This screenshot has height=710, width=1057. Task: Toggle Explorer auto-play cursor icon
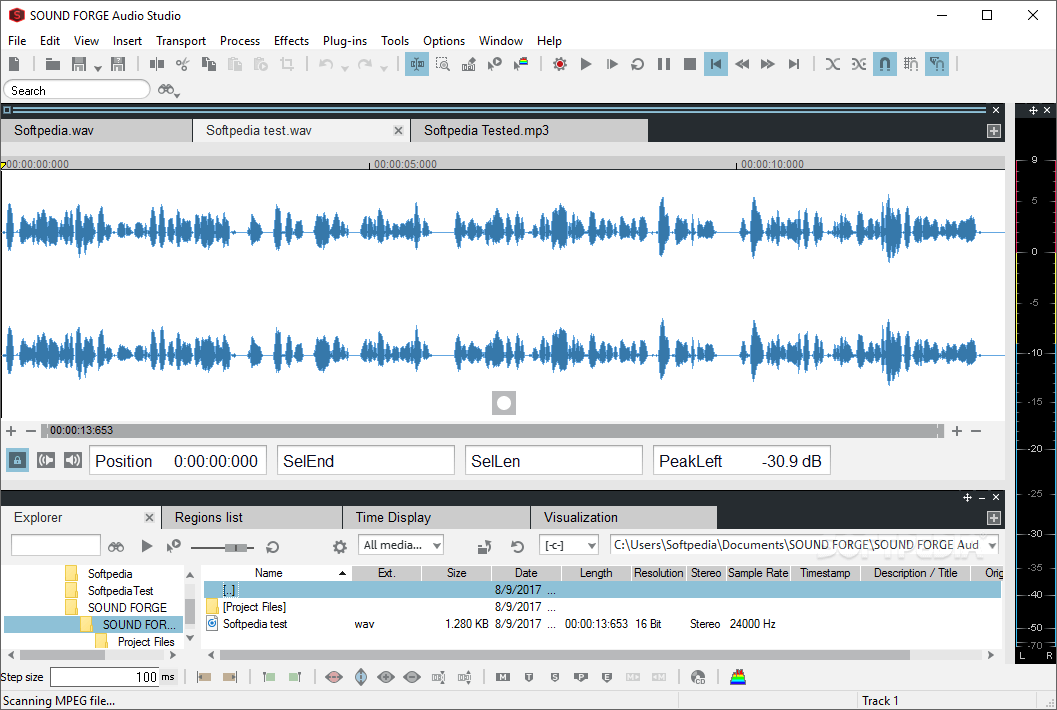tap(173, 547)
